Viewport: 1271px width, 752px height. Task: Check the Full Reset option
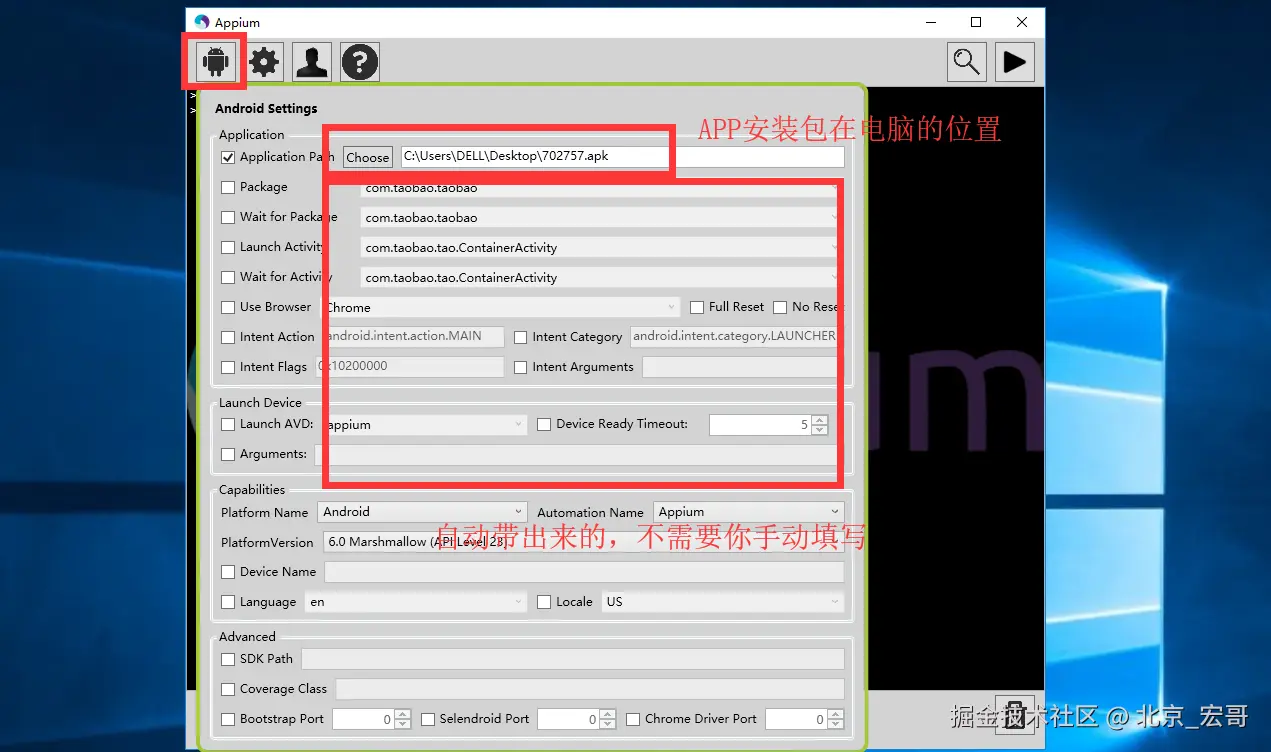click(x=697, y=307)
